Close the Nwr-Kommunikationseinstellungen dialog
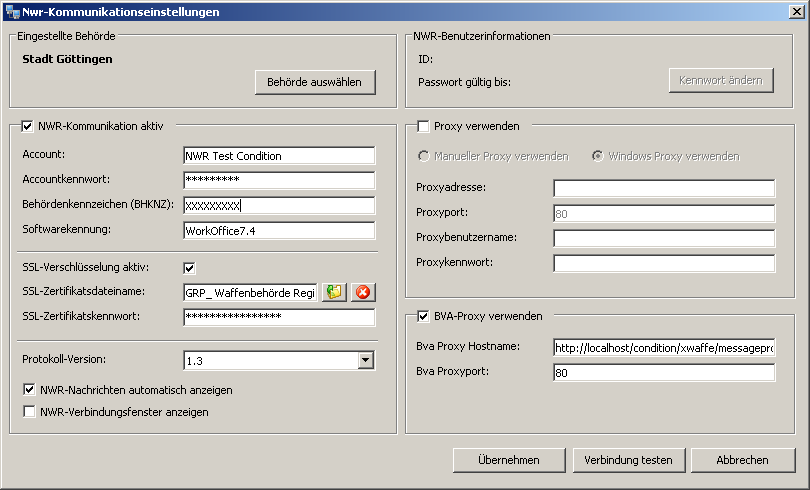This screenshot has height=490, width=810. pyautogui.click(x=794, y=12)
